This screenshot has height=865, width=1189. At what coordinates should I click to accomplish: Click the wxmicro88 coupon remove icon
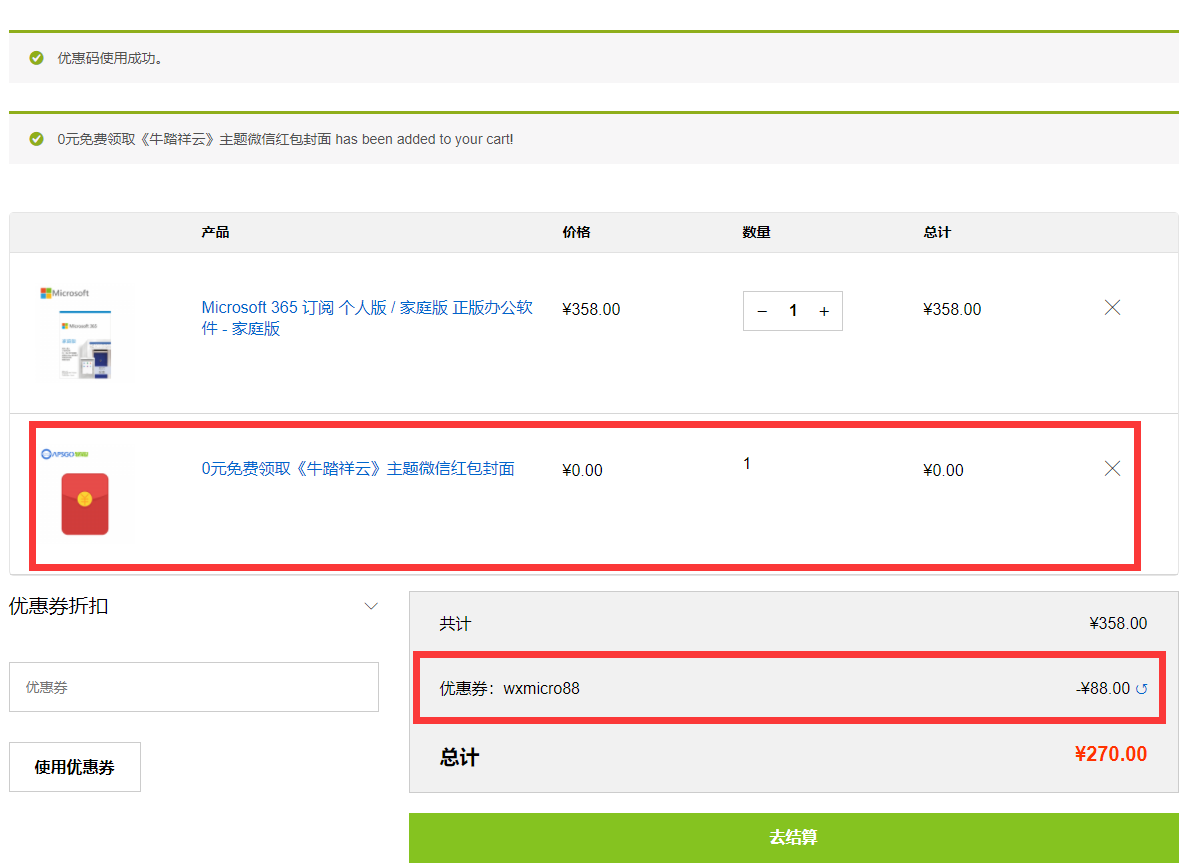coord(1142,689)
